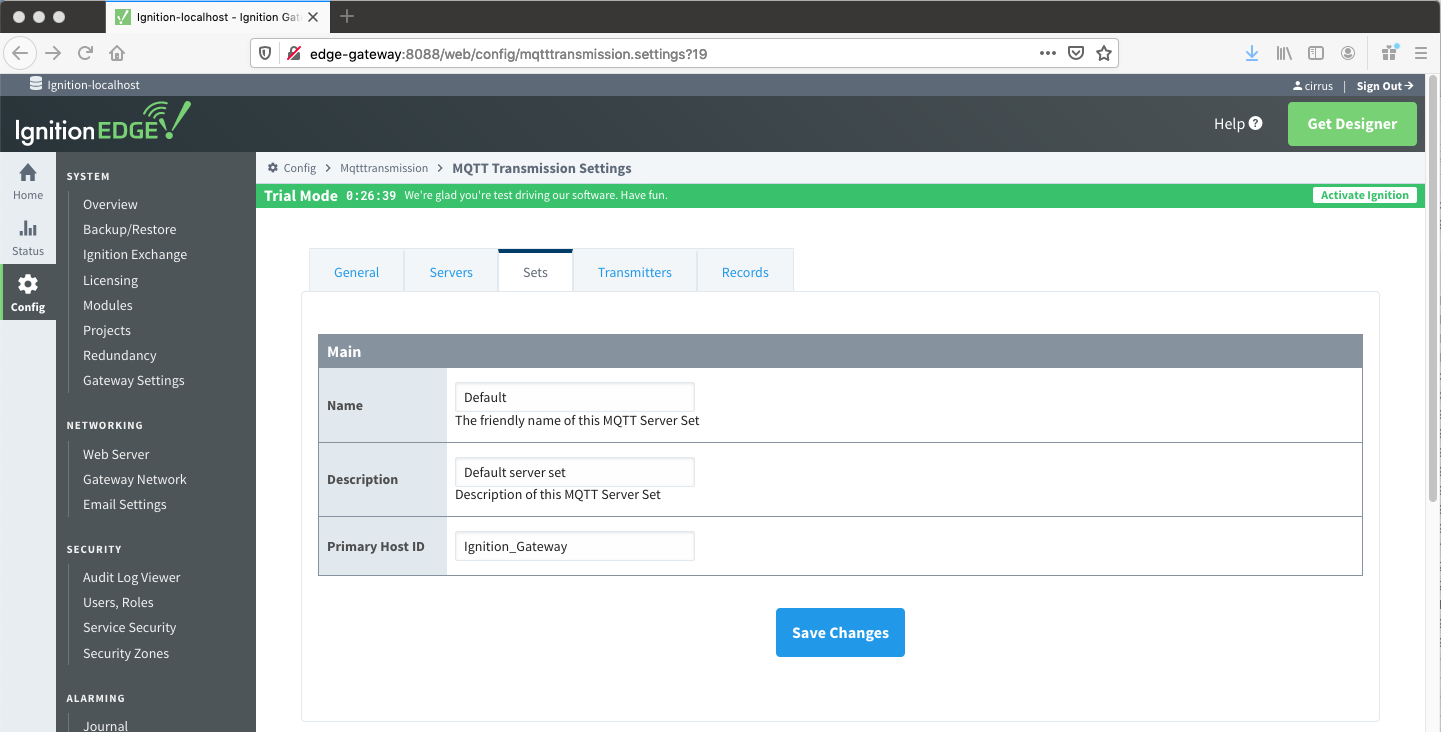Click the trial mode timer 0:26:39
This screenshot has width=1441, height=732.
371,196
